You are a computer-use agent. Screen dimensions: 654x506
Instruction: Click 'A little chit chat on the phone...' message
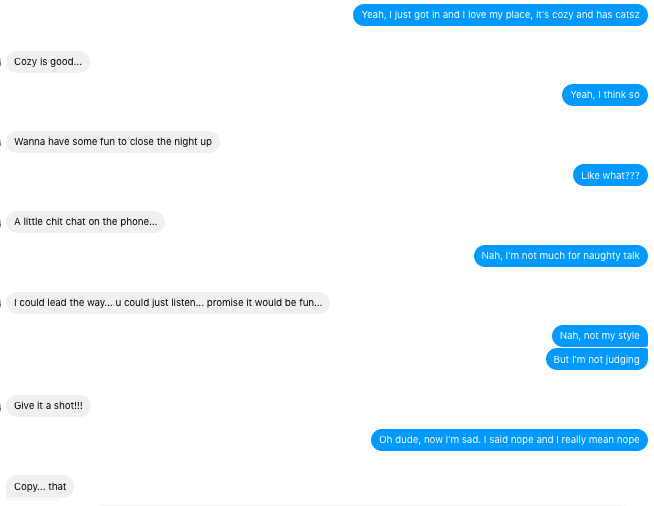[86, 222]
